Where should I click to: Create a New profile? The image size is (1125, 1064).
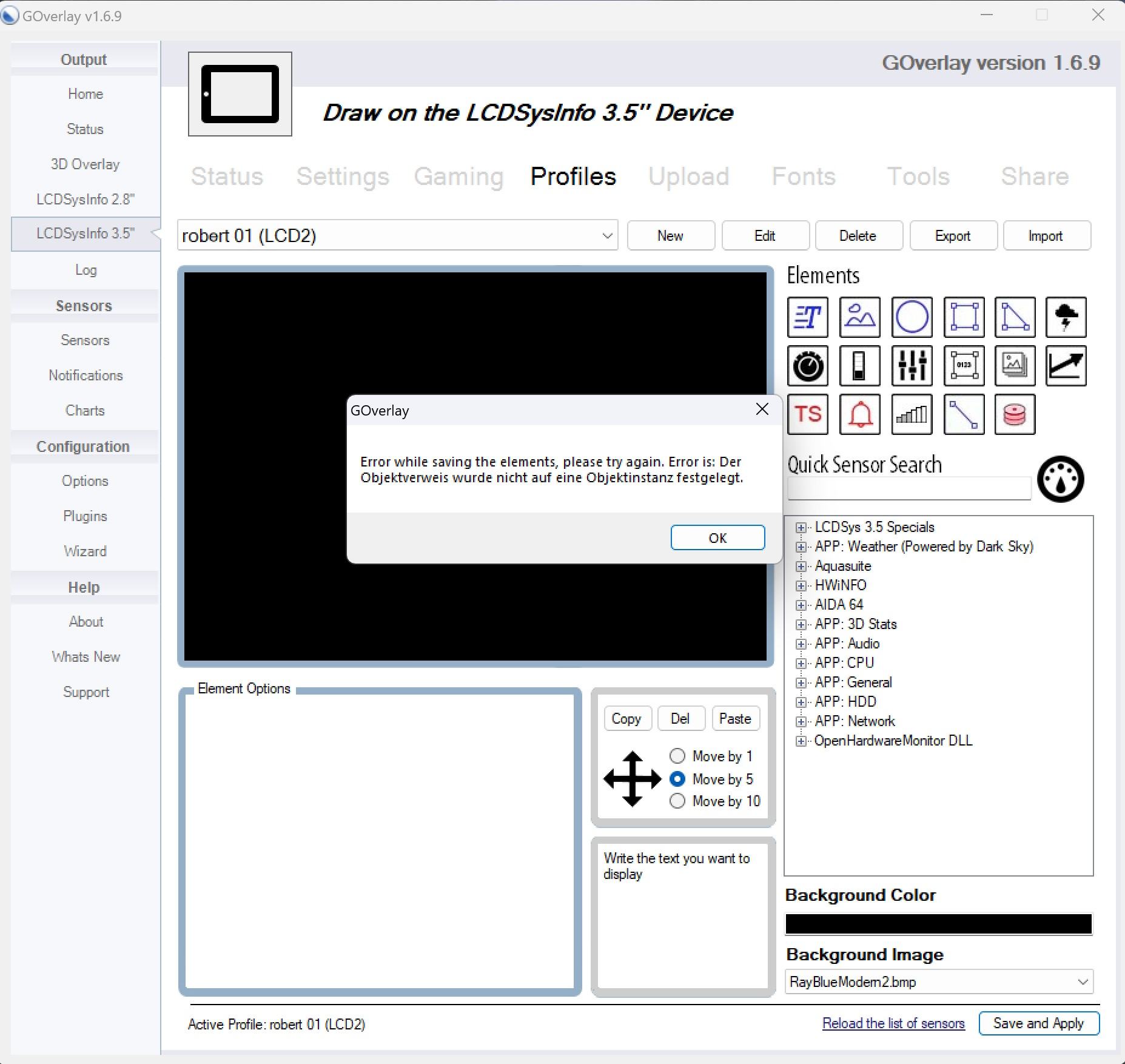tap(671, 235)
